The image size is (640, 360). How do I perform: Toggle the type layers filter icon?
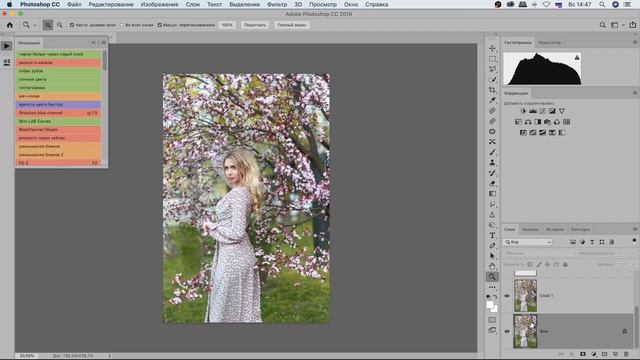pos(592,242)
